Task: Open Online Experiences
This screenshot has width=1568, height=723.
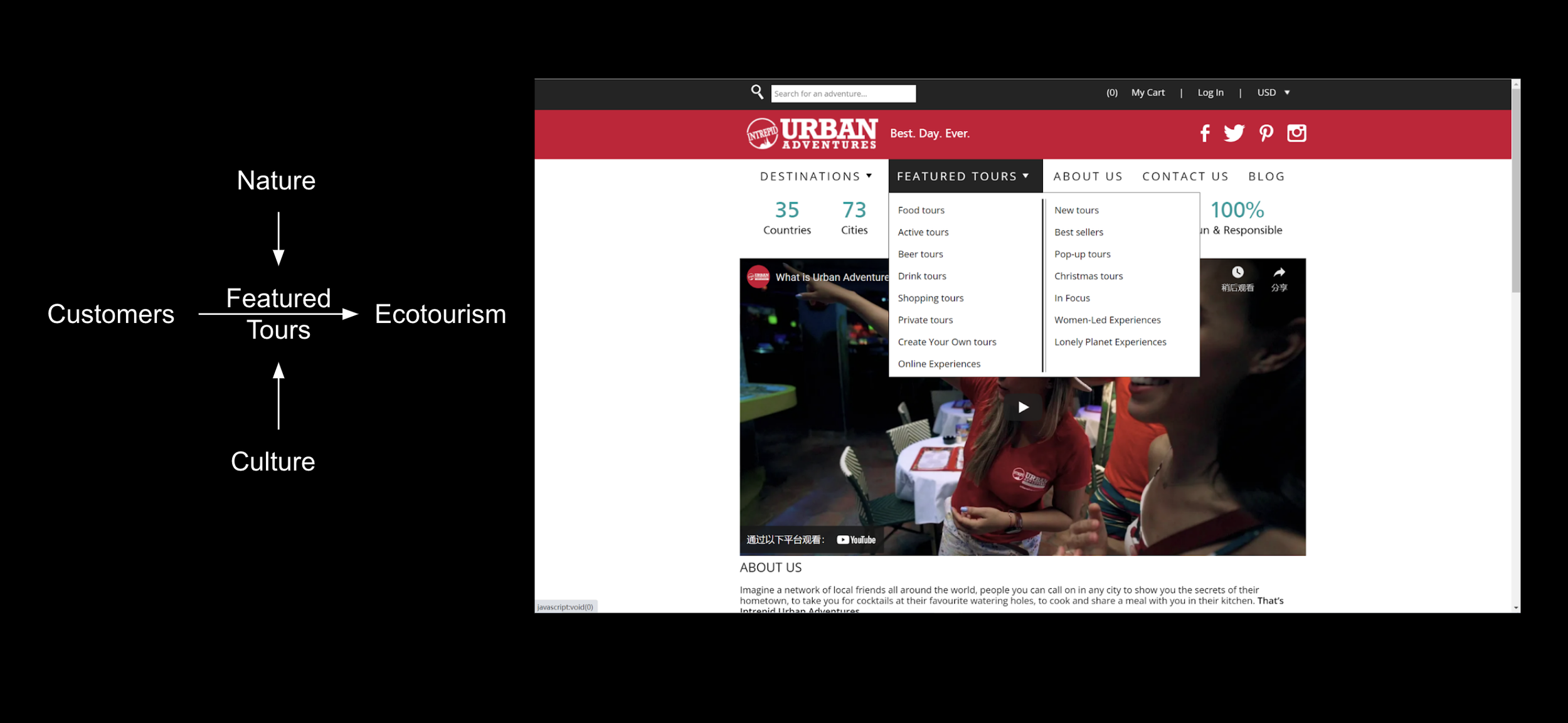Action: 938,364
